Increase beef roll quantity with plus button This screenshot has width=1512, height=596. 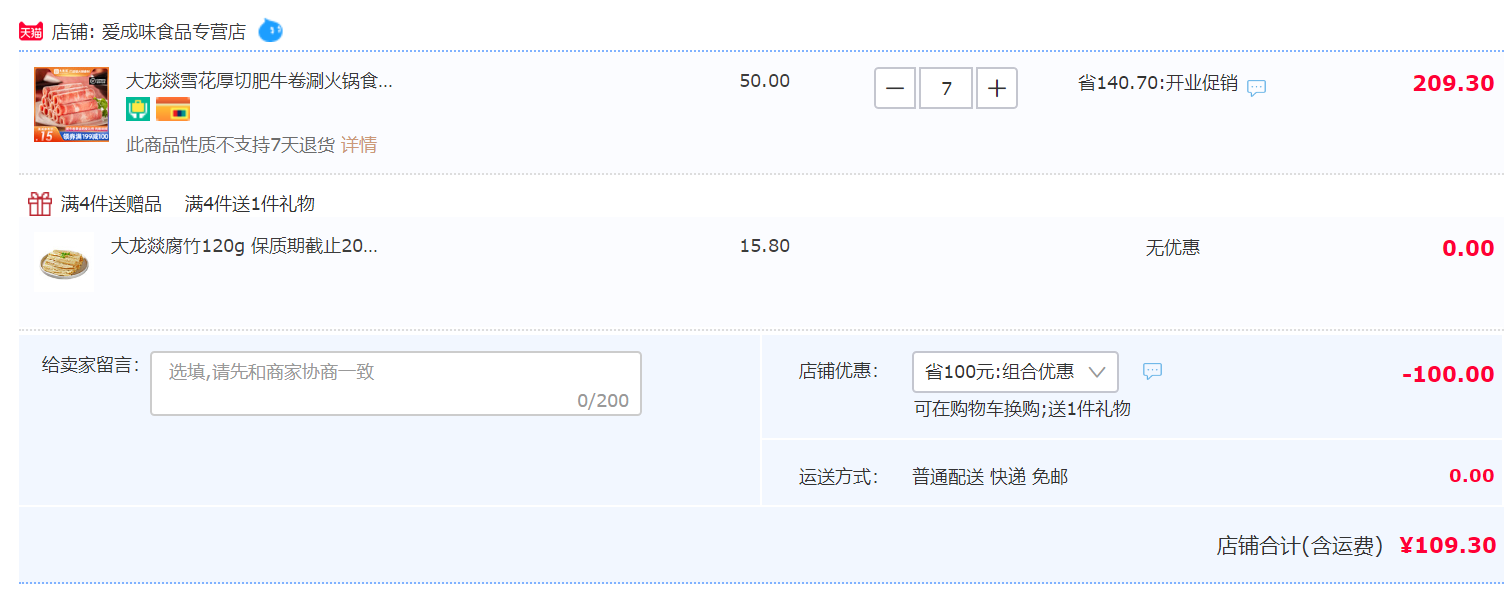point(997,88)
